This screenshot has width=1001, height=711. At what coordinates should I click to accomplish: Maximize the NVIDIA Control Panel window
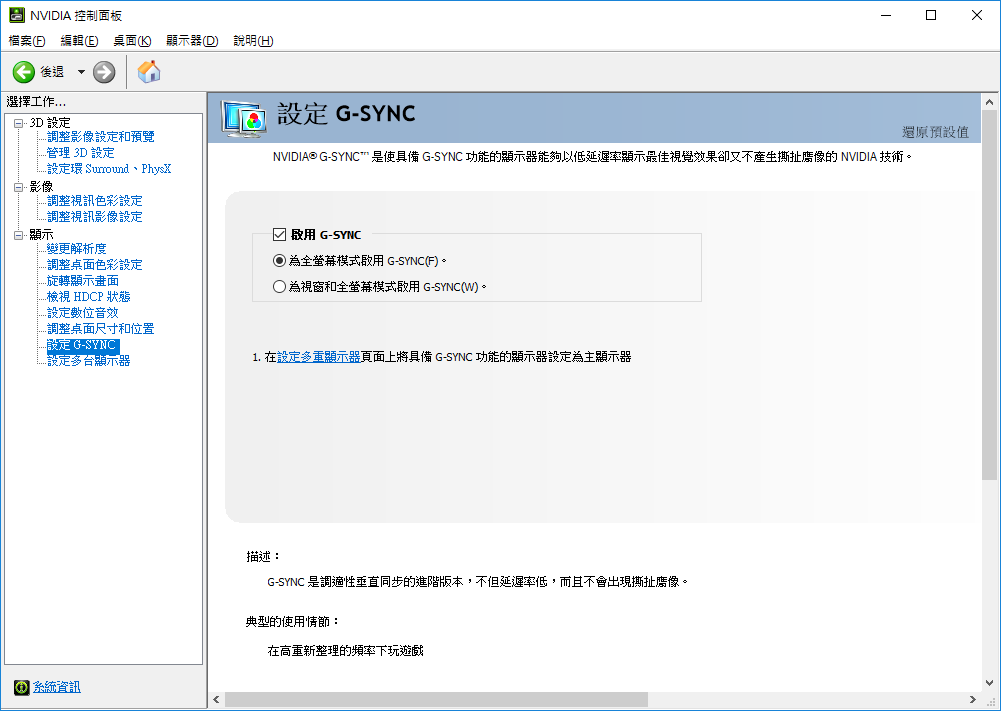click(x=931, y=15)
